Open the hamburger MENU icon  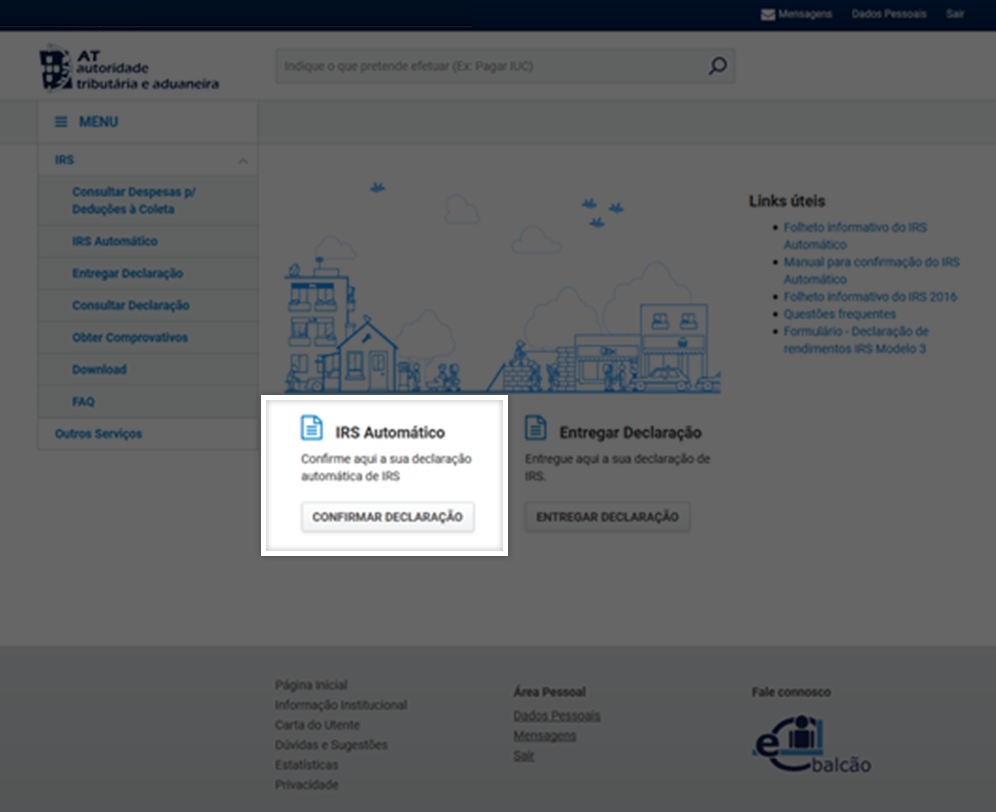click(61, 122)
